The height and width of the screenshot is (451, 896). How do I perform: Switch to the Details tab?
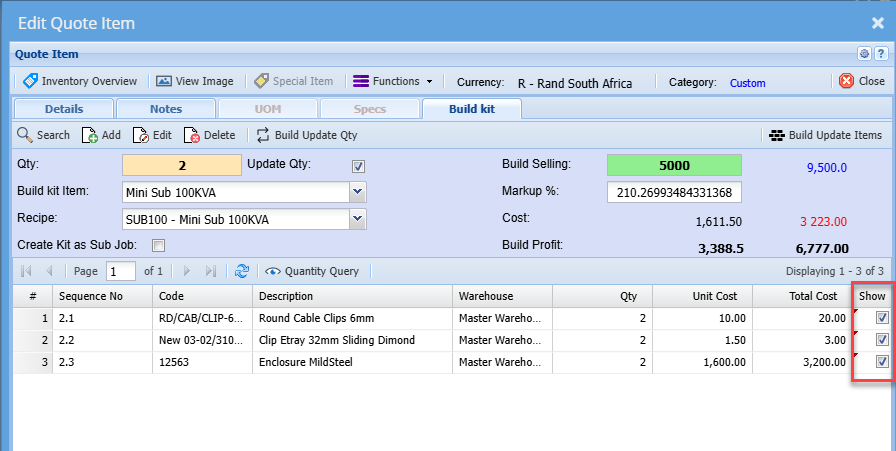tap(63, 109)
